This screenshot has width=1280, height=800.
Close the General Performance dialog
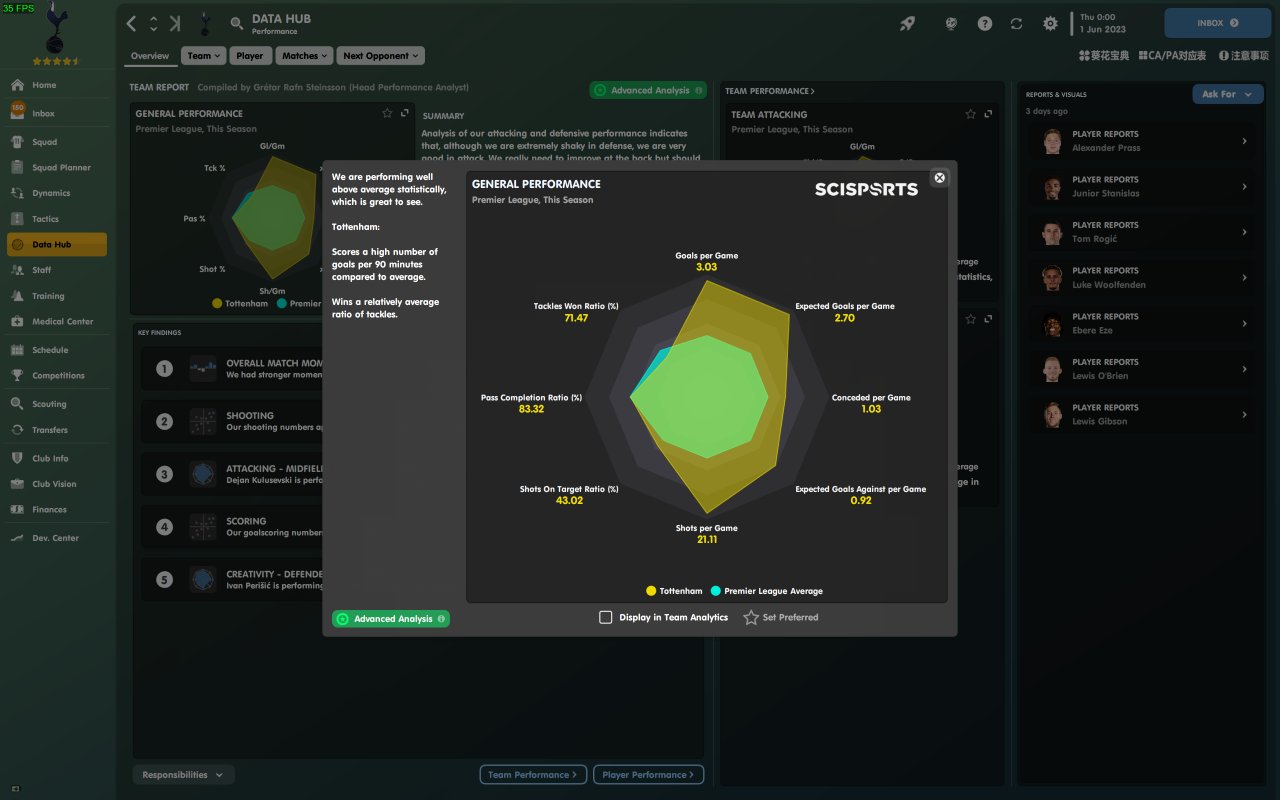tap(939, 178)
